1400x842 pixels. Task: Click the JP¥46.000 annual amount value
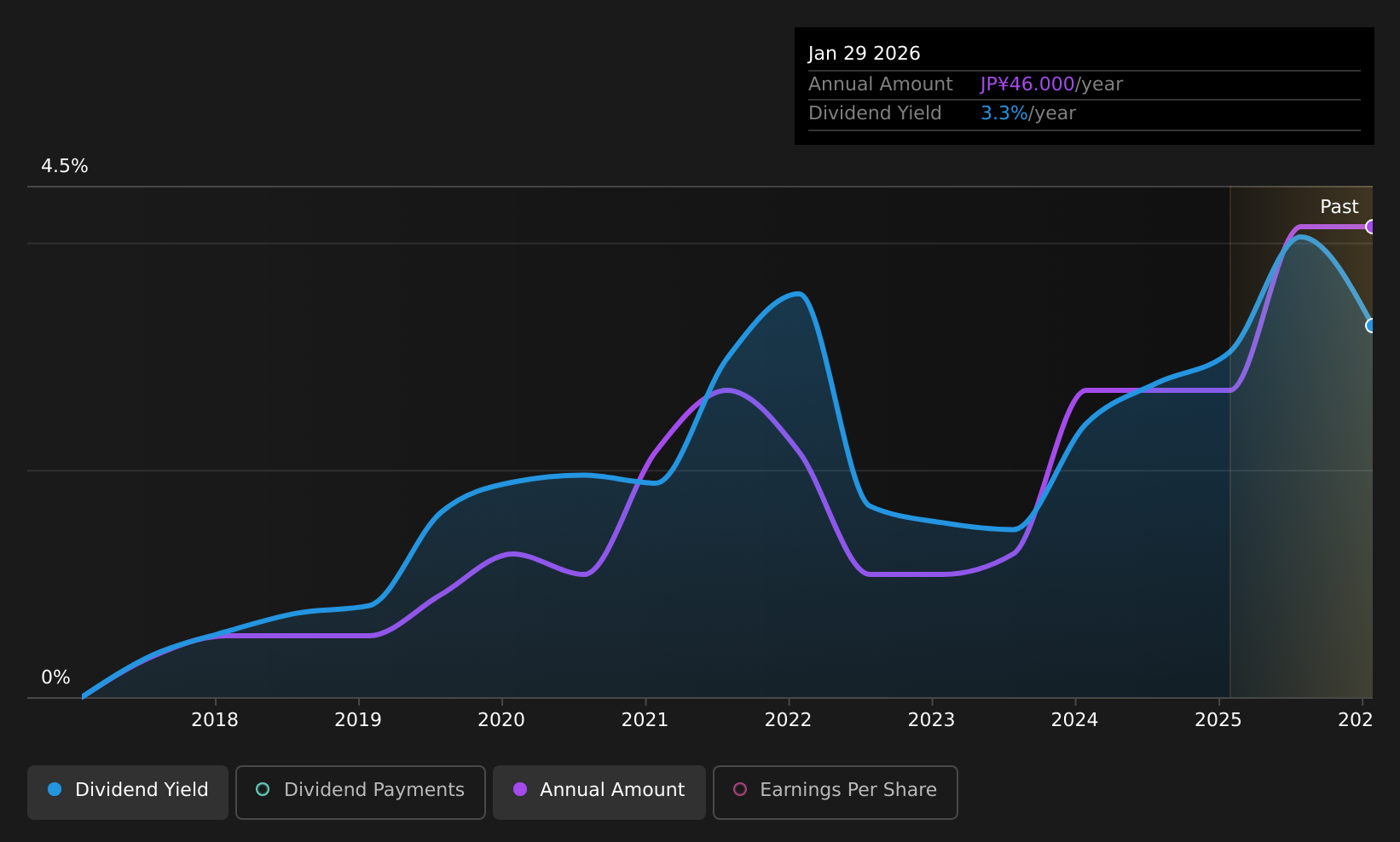1027,84
